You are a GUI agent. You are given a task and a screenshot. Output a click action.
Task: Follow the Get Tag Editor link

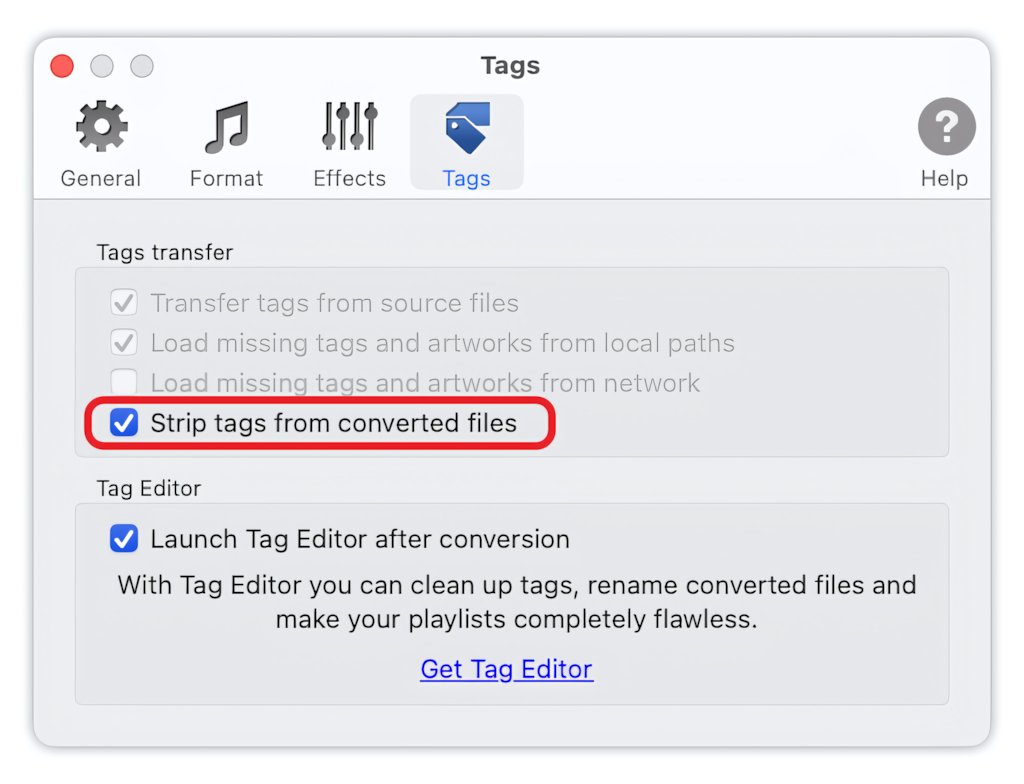(507, 669)
